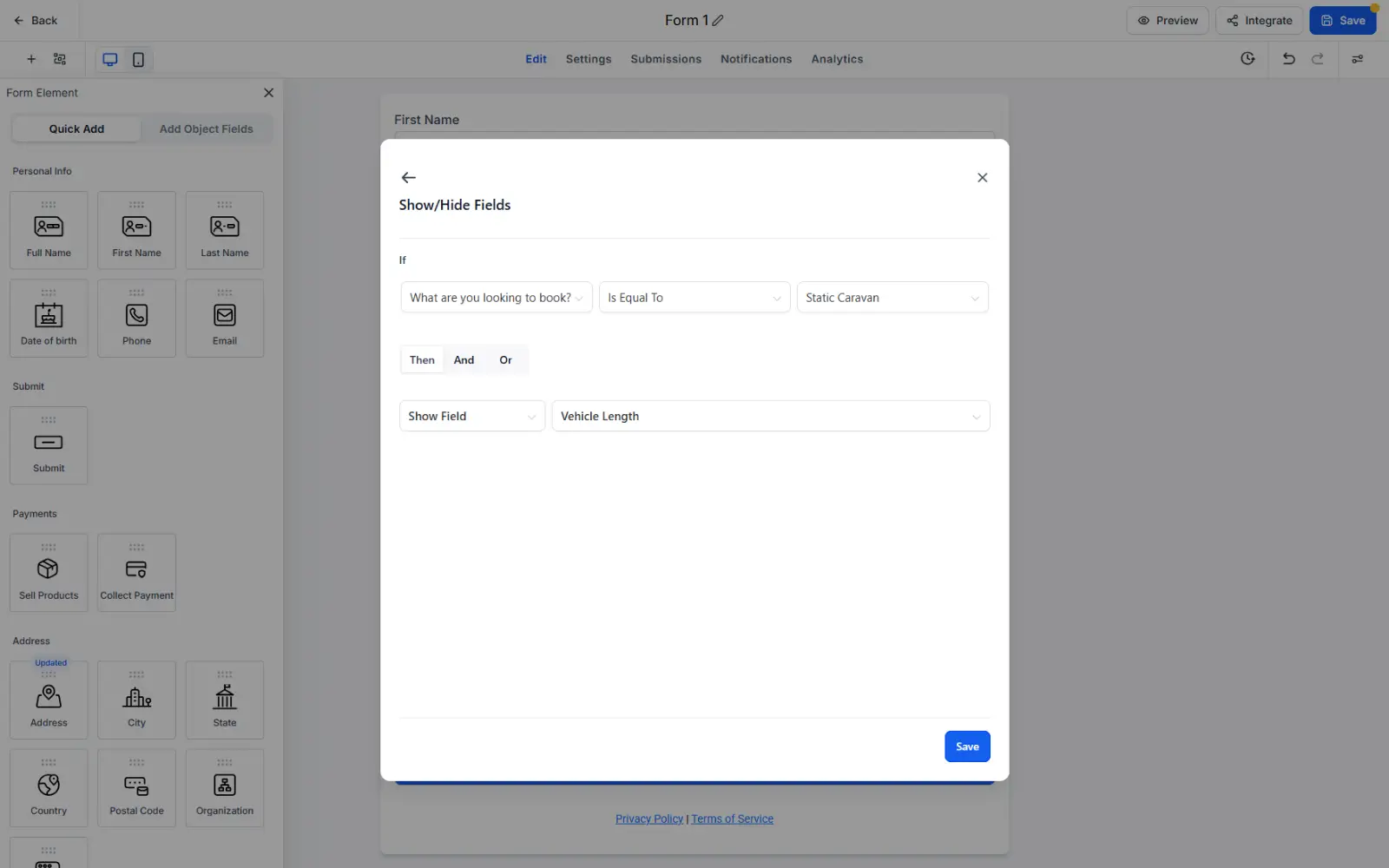The width and height of the screenshot is (1389, 868).
Task: Select the Or condition option
Action: (x=506, y=360)
